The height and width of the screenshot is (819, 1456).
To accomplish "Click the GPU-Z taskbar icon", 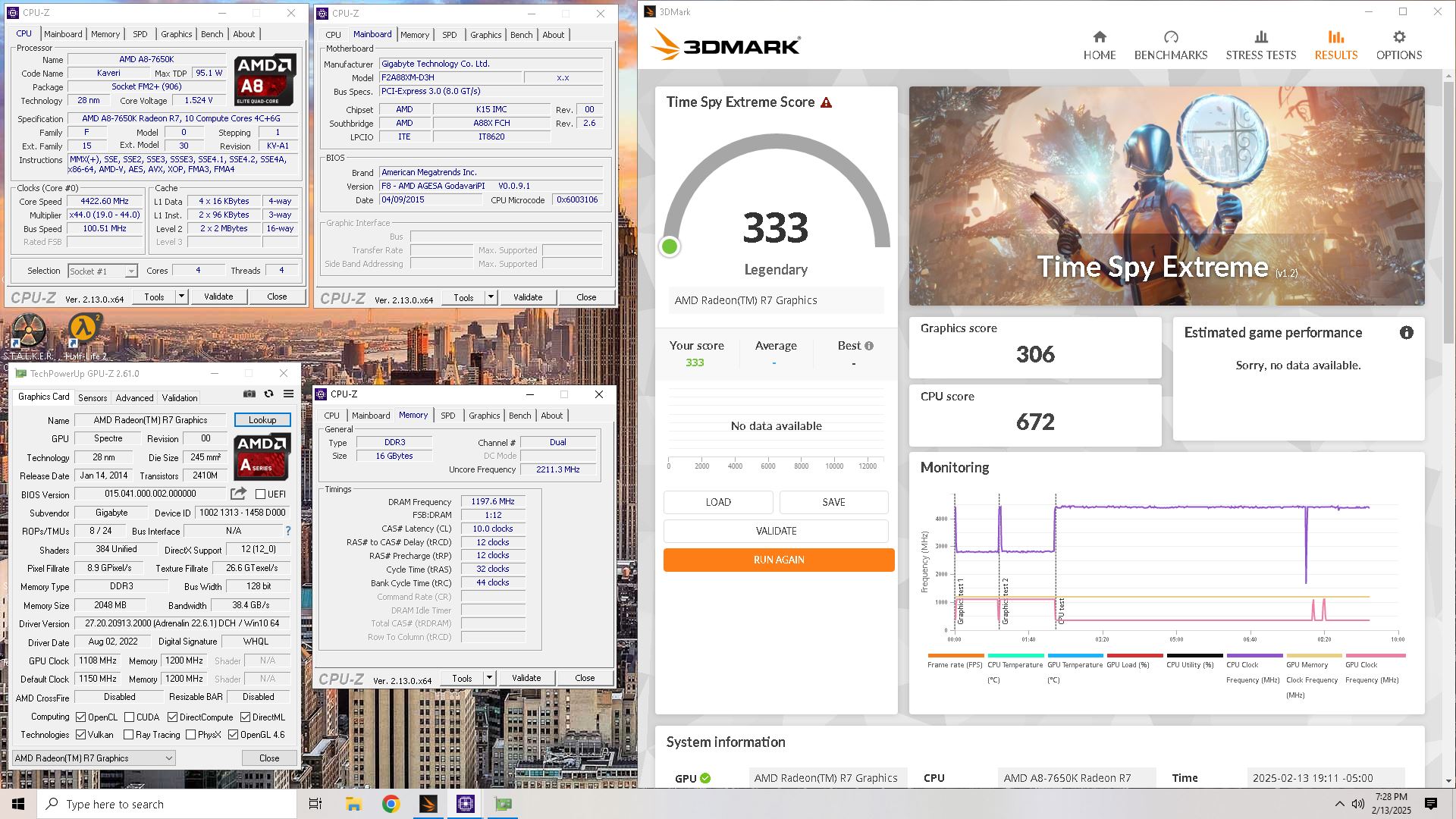I will [503, 804].
